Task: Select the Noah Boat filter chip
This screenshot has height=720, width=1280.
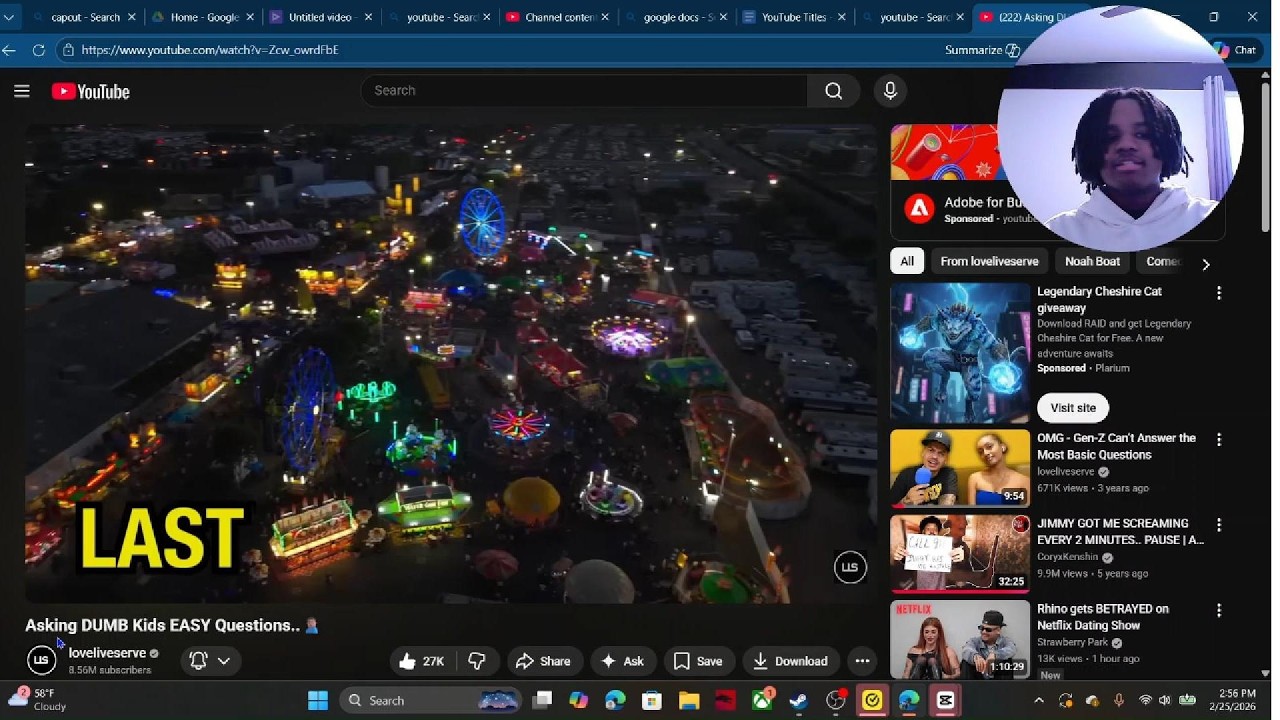Action: [1092, 261]
